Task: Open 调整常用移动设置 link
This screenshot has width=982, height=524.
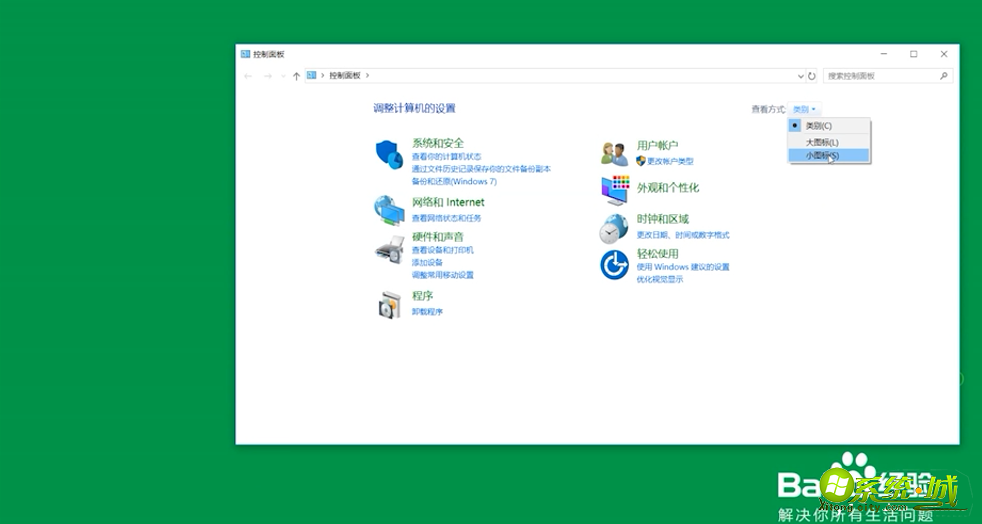Action: point(443,275)
